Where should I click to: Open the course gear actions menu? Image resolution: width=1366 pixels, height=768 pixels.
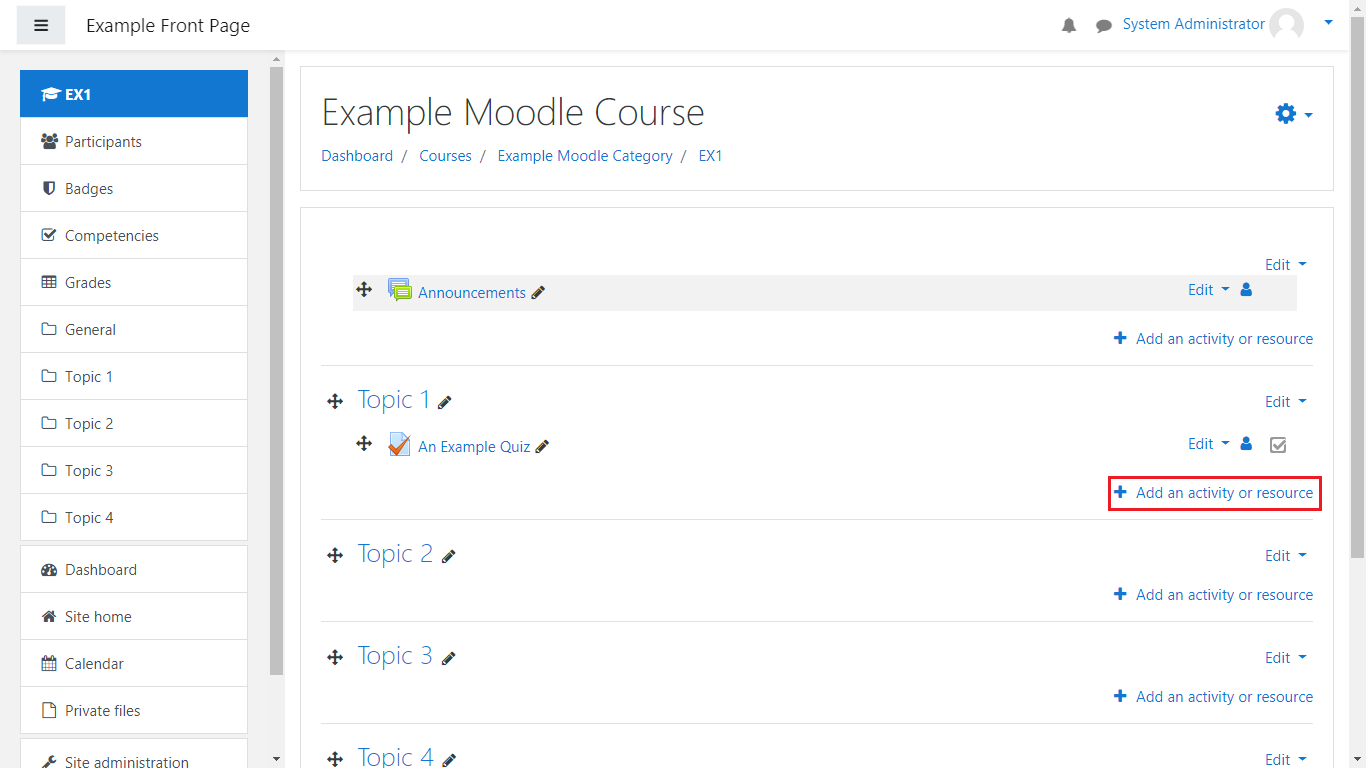tap(1293, 114)
